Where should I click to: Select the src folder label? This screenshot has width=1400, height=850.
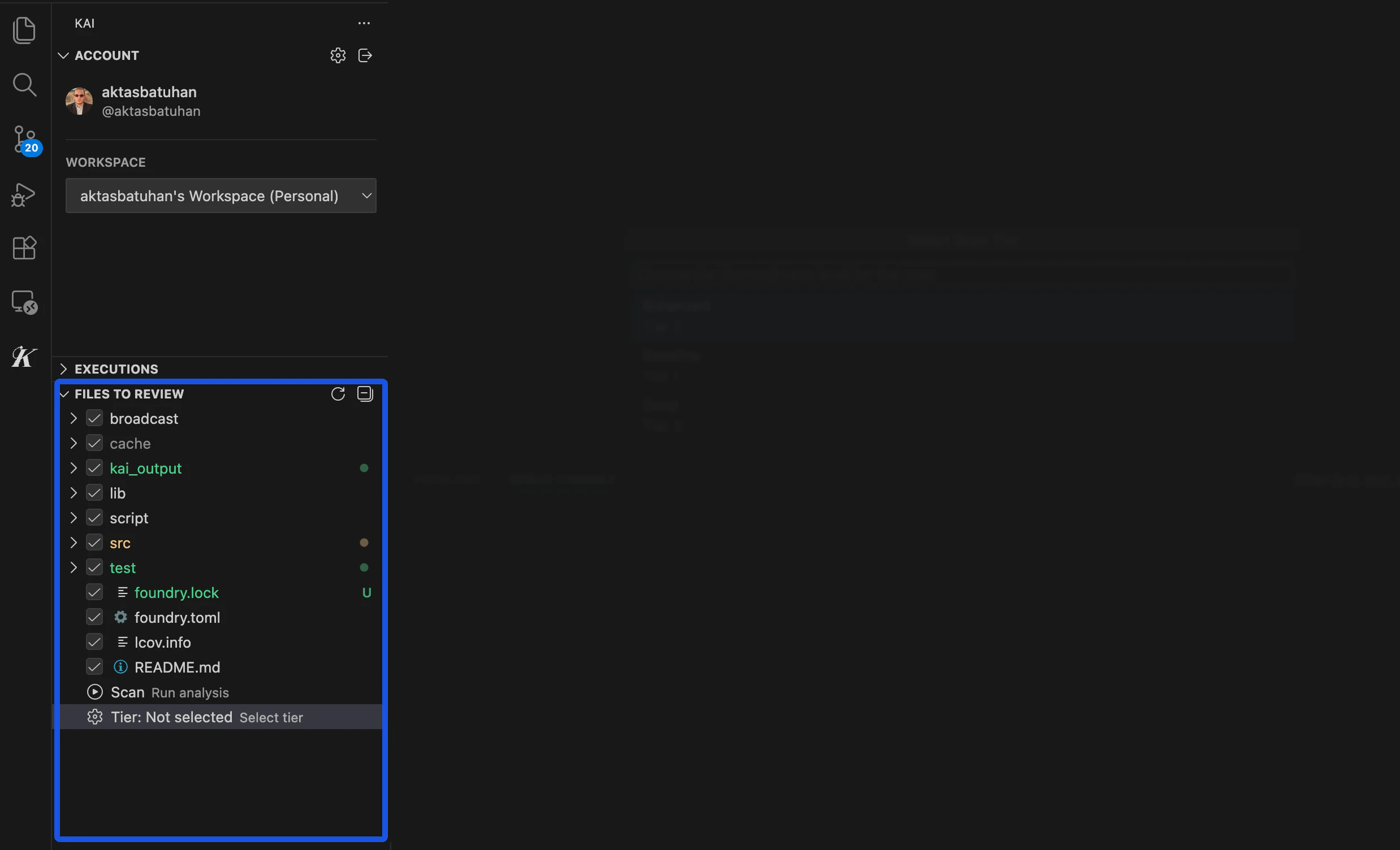[x=120, y=543]
